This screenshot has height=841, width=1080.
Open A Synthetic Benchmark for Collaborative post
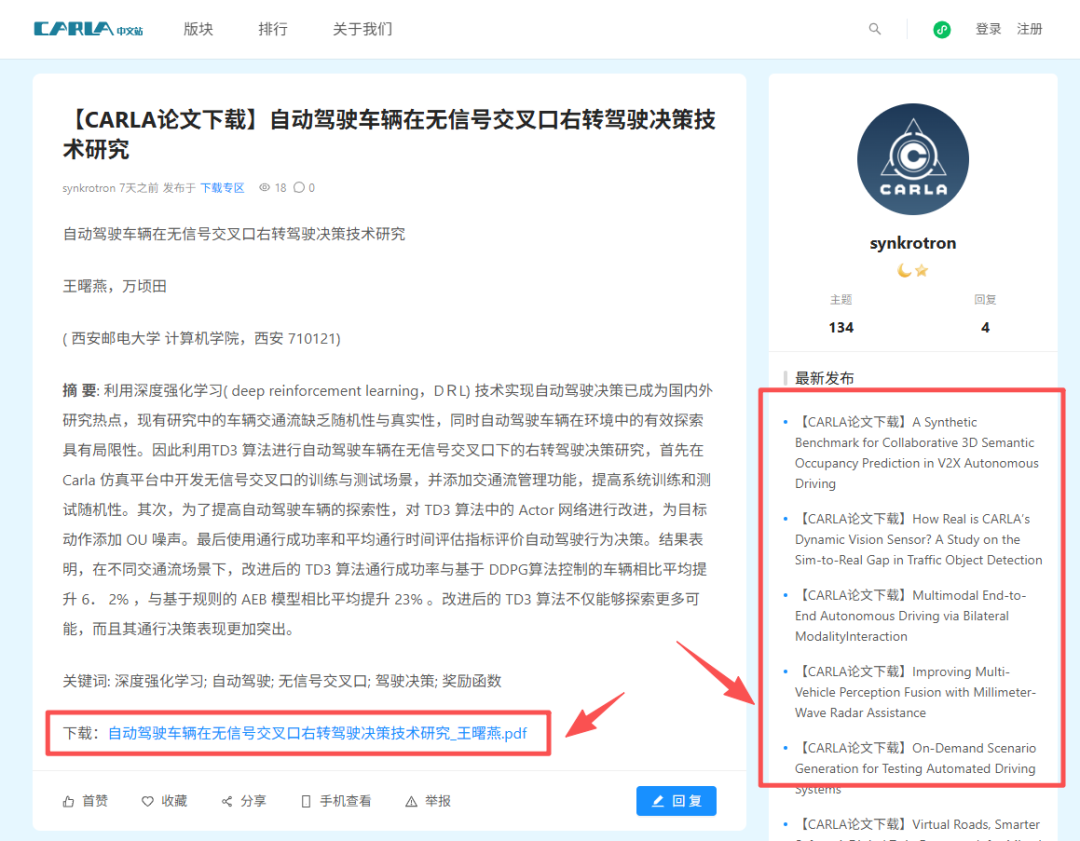point(917,453)
